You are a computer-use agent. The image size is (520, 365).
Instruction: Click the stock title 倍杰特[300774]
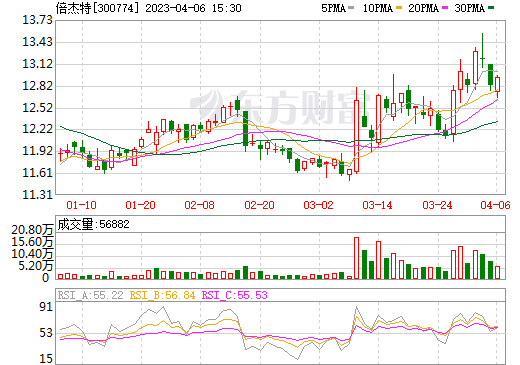(x=97, y=8)
